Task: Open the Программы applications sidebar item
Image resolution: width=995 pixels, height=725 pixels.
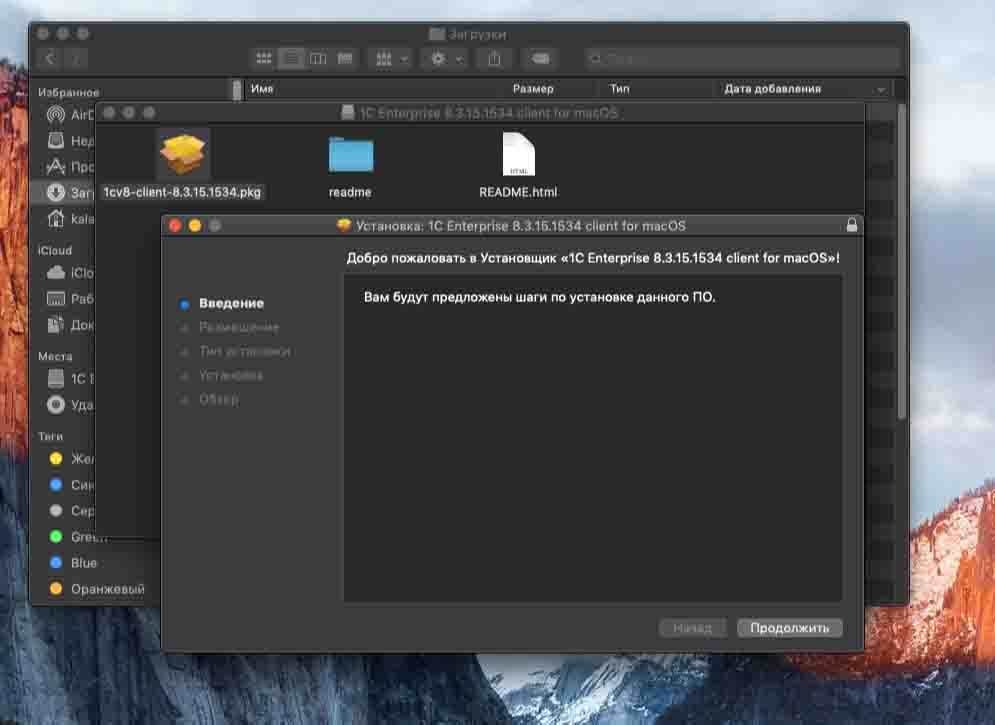Action: coord(70,167)
